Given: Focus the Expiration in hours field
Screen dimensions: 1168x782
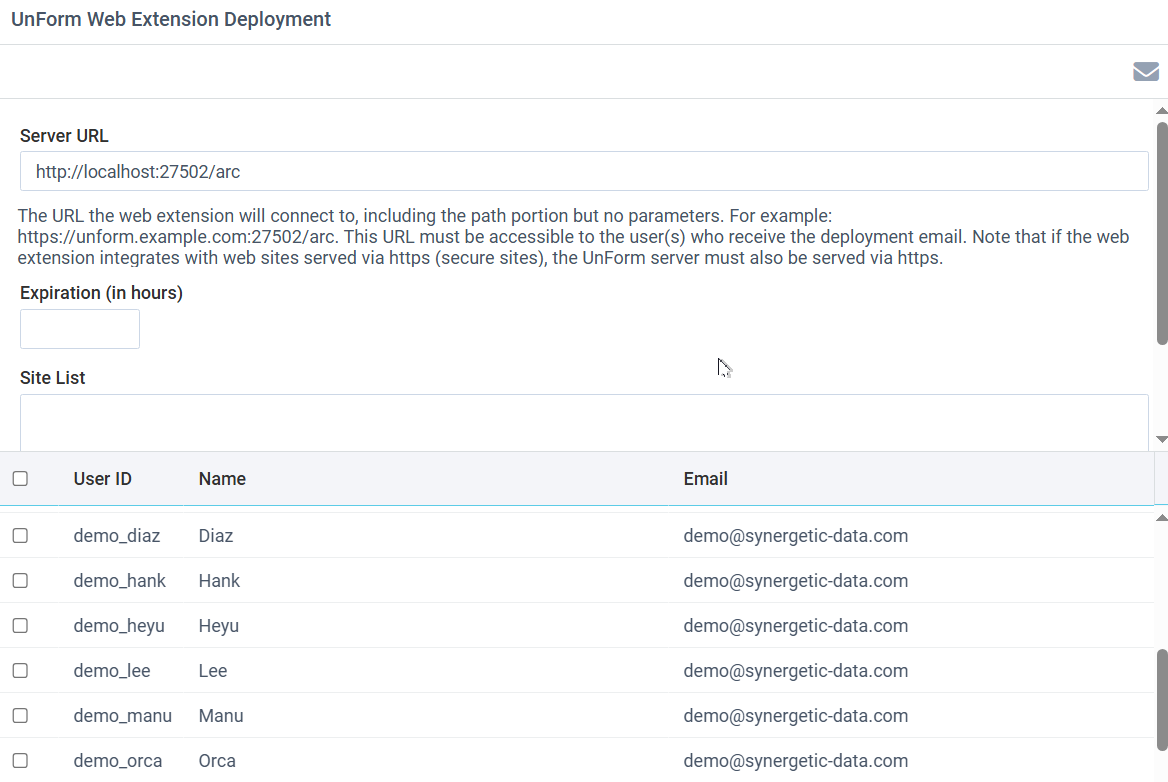Looking at the screenshot, I should [80, 329].
